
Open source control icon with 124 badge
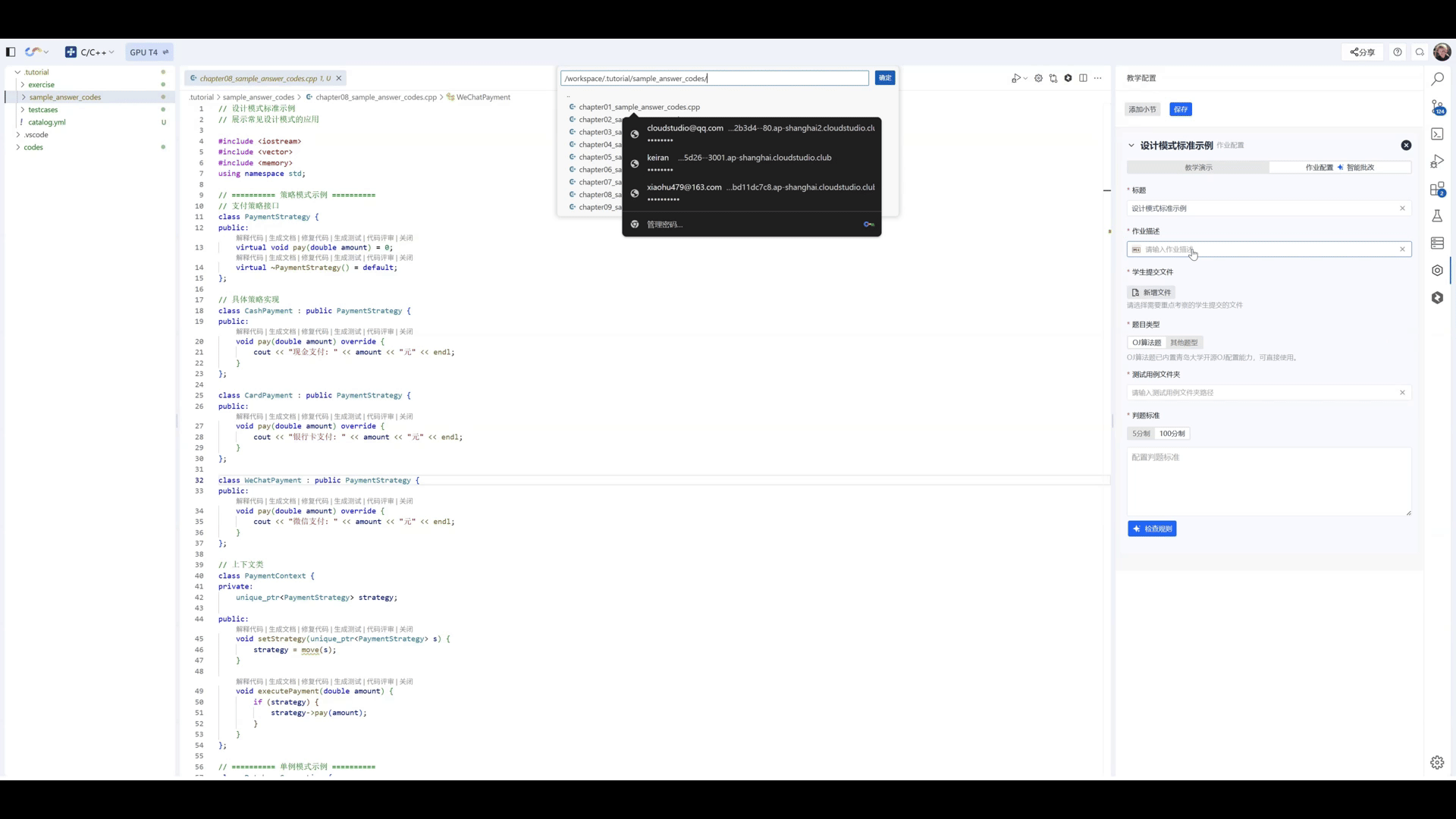[1437, 107]
